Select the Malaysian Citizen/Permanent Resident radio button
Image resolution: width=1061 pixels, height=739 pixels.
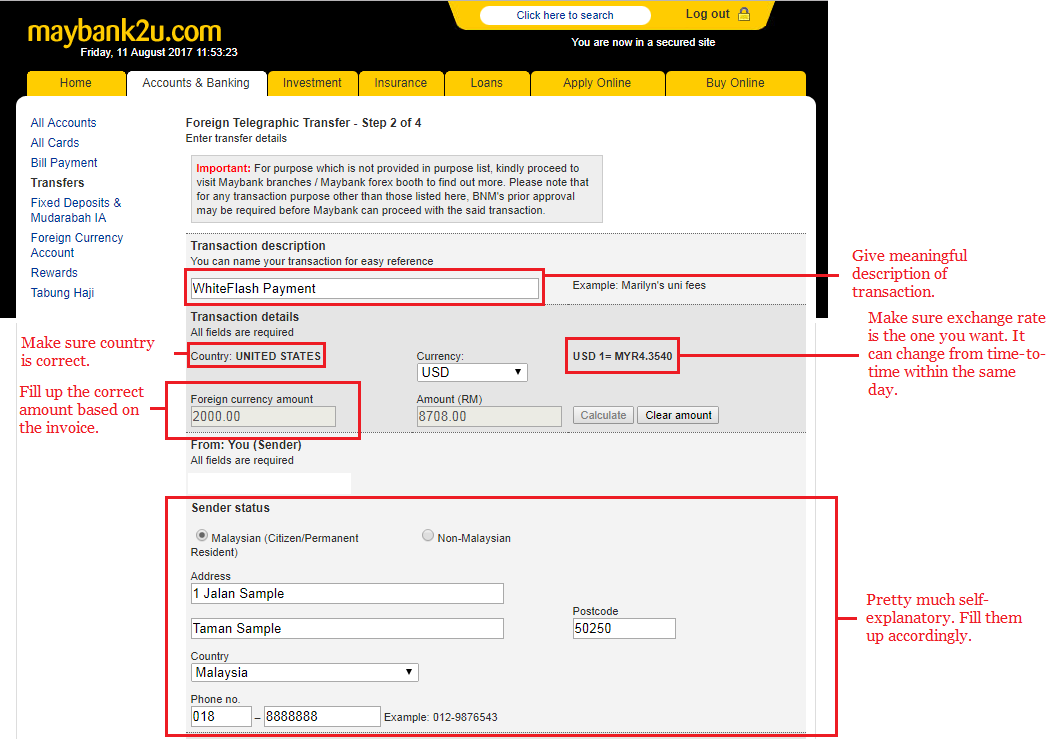point(202,535)
